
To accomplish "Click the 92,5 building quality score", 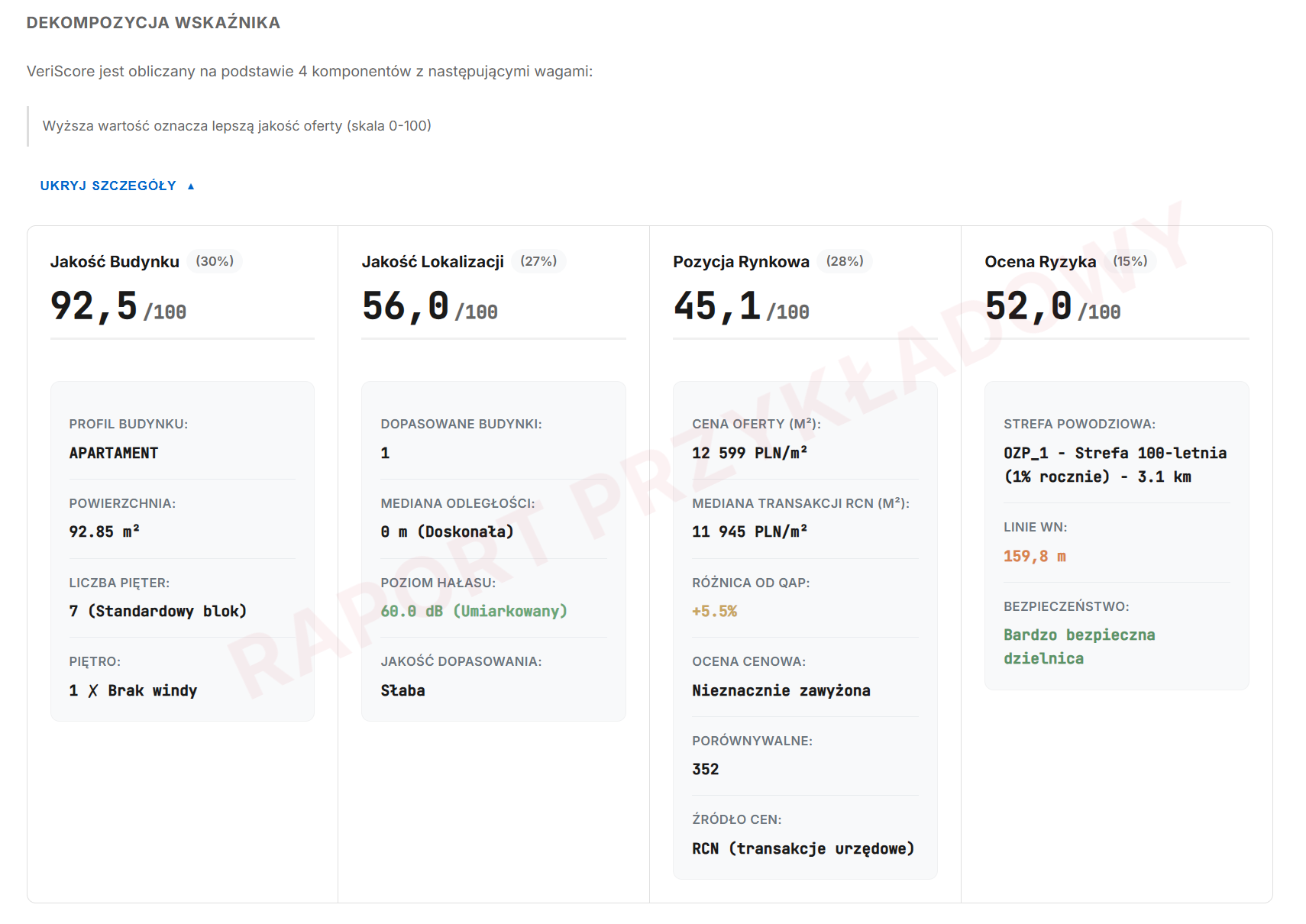I will tap(94, 306).
